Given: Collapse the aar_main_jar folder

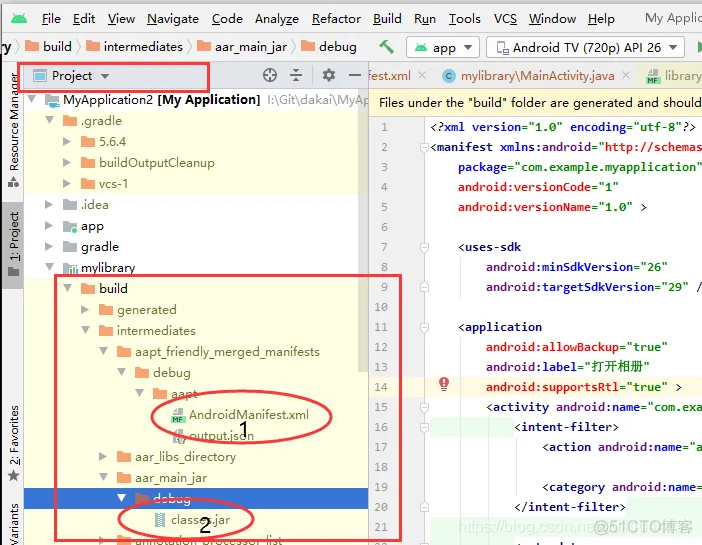Looking at the screenshot, I should click(103, 478).
